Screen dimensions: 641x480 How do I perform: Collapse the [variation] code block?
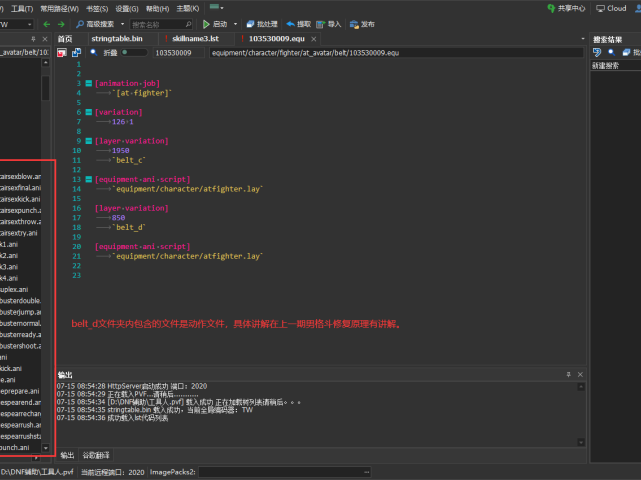tap(89, 112)
